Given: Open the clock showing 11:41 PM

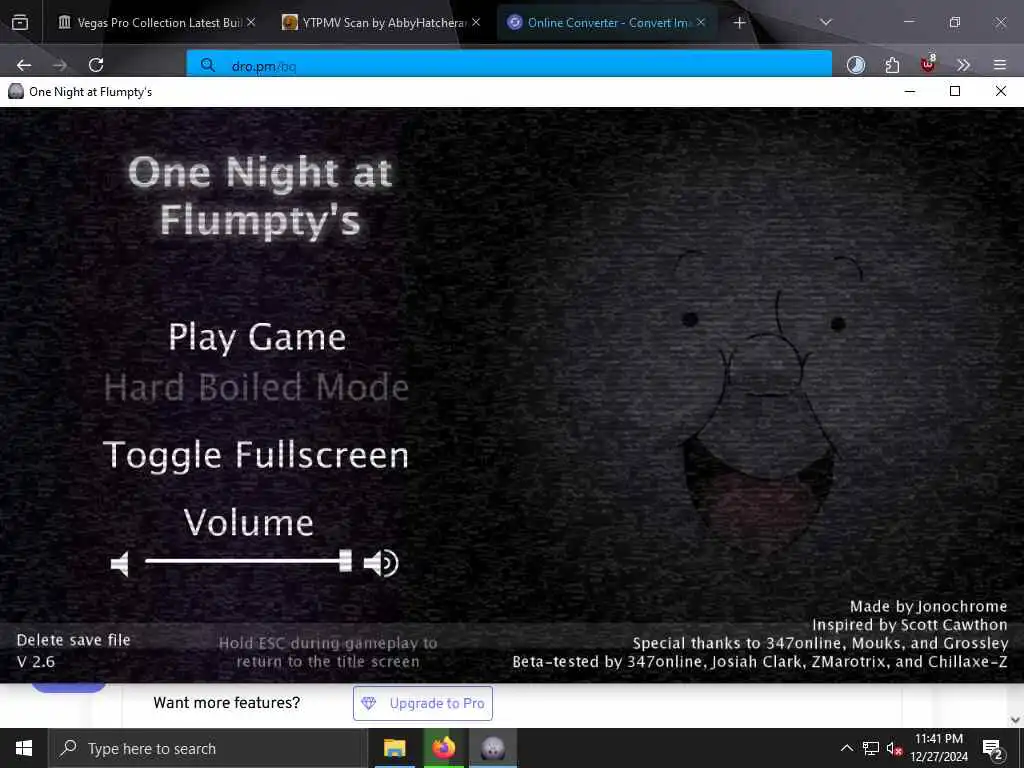Looking at the screenshot, I should [x=938, y=748].
